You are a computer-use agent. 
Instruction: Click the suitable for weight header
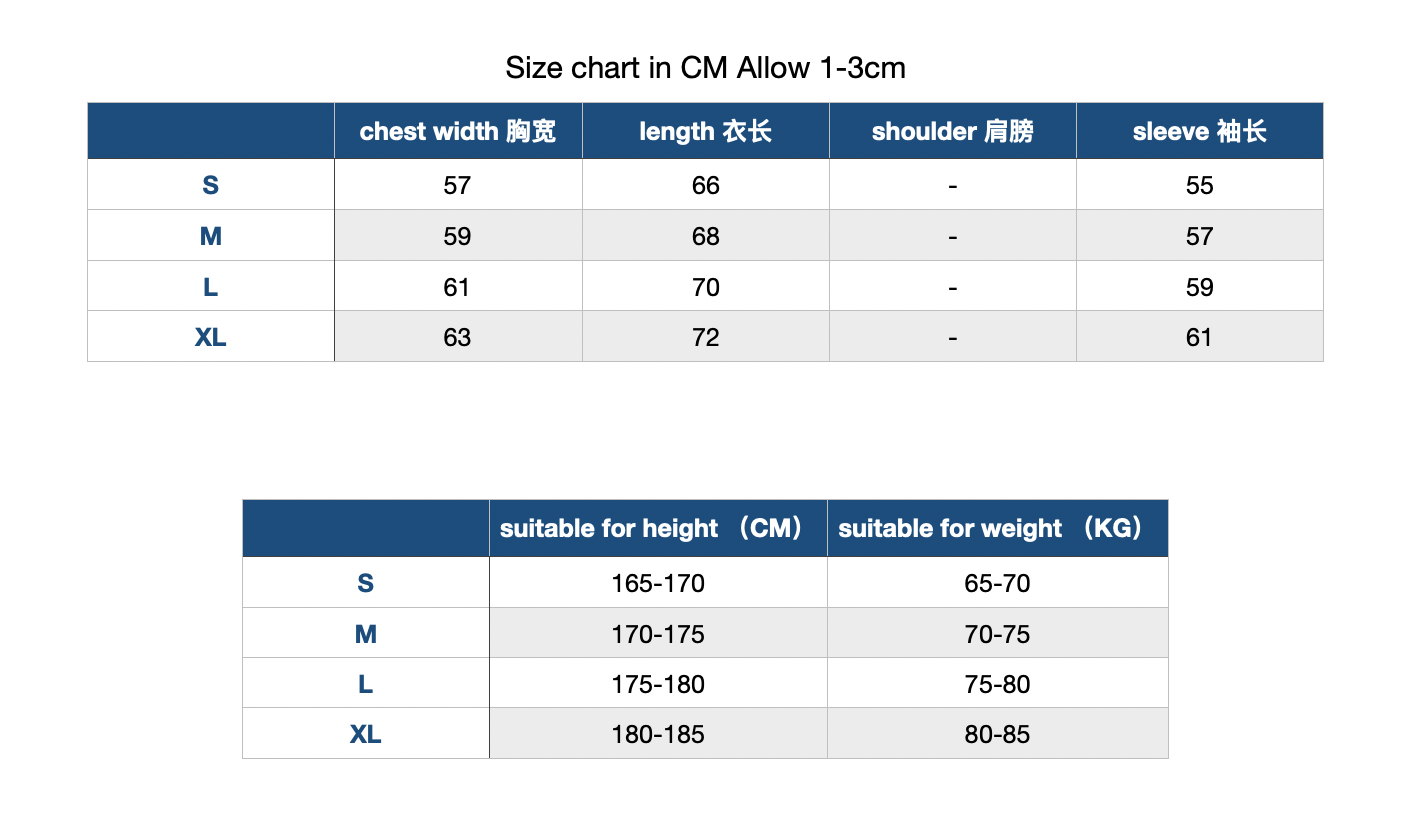pyautogui.click(x=998, y=528)
